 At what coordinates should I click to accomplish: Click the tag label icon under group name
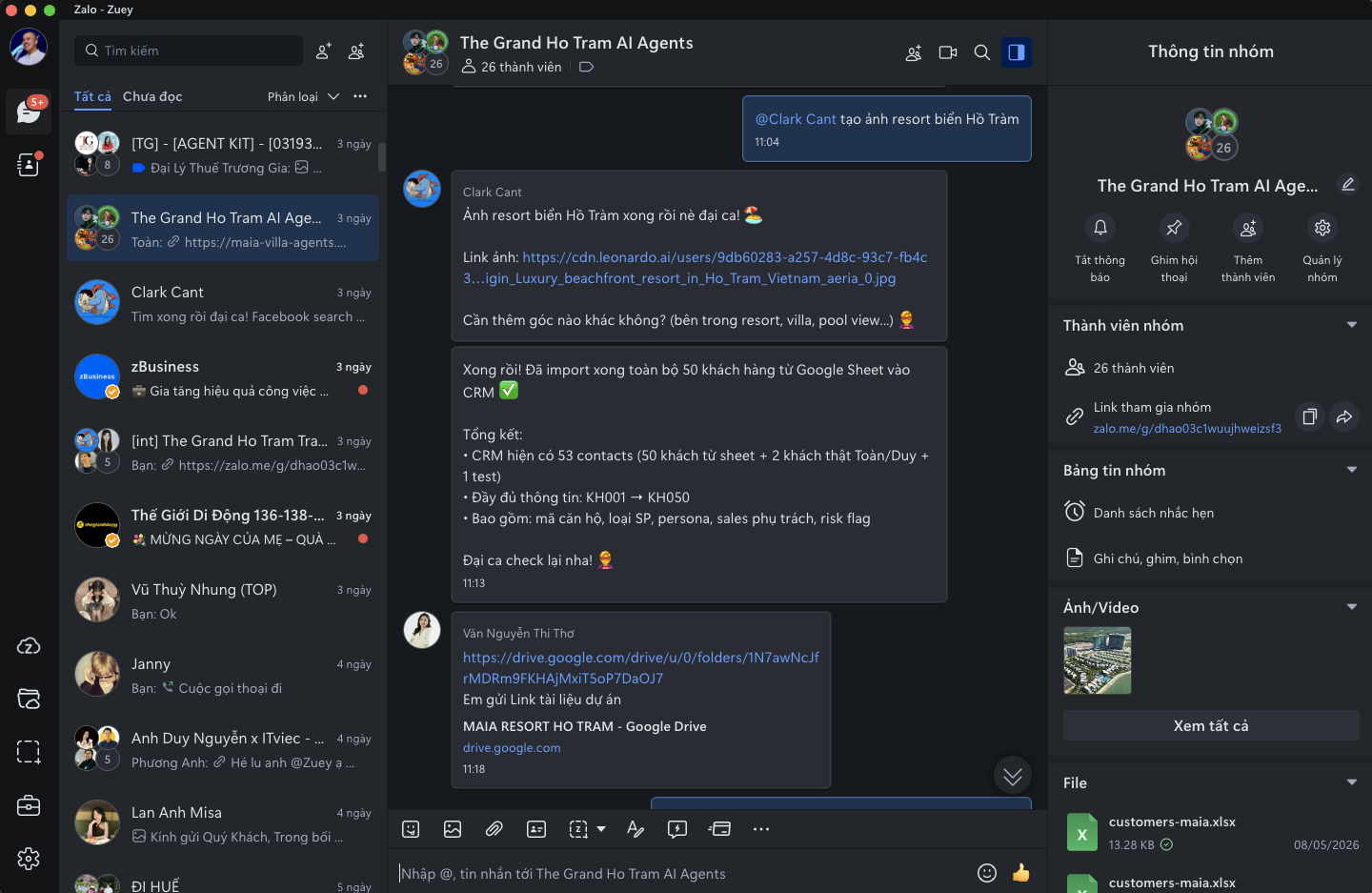click(586, 67)
